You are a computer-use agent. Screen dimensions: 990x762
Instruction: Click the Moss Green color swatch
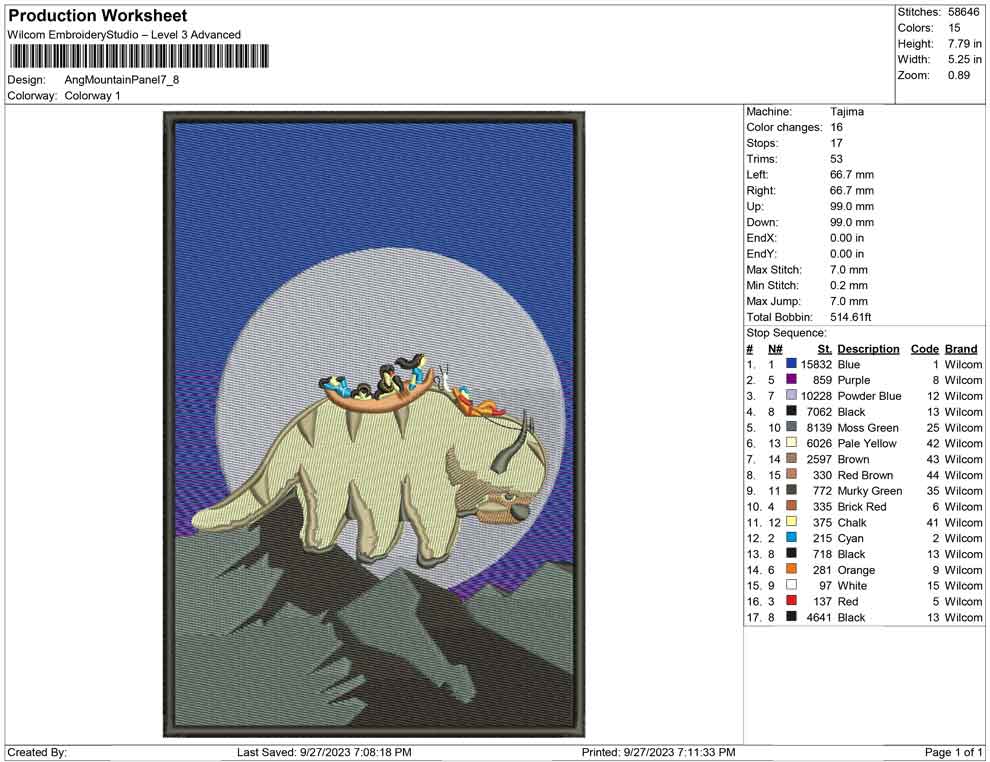tap(791, 427)
